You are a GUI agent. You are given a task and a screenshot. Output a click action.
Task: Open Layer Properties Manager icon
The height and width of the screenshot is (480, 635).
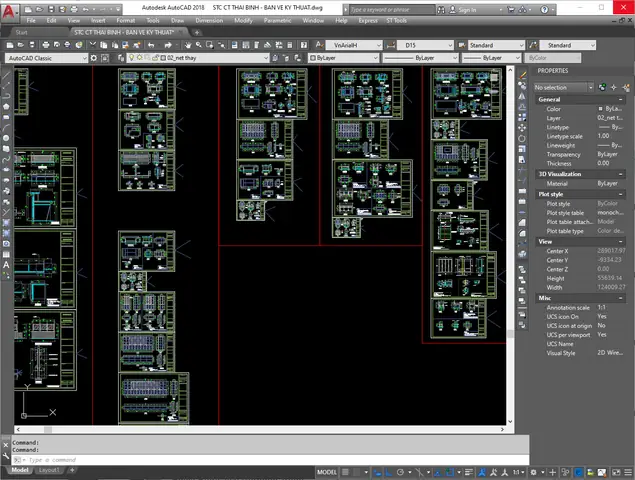click(121, 58)
